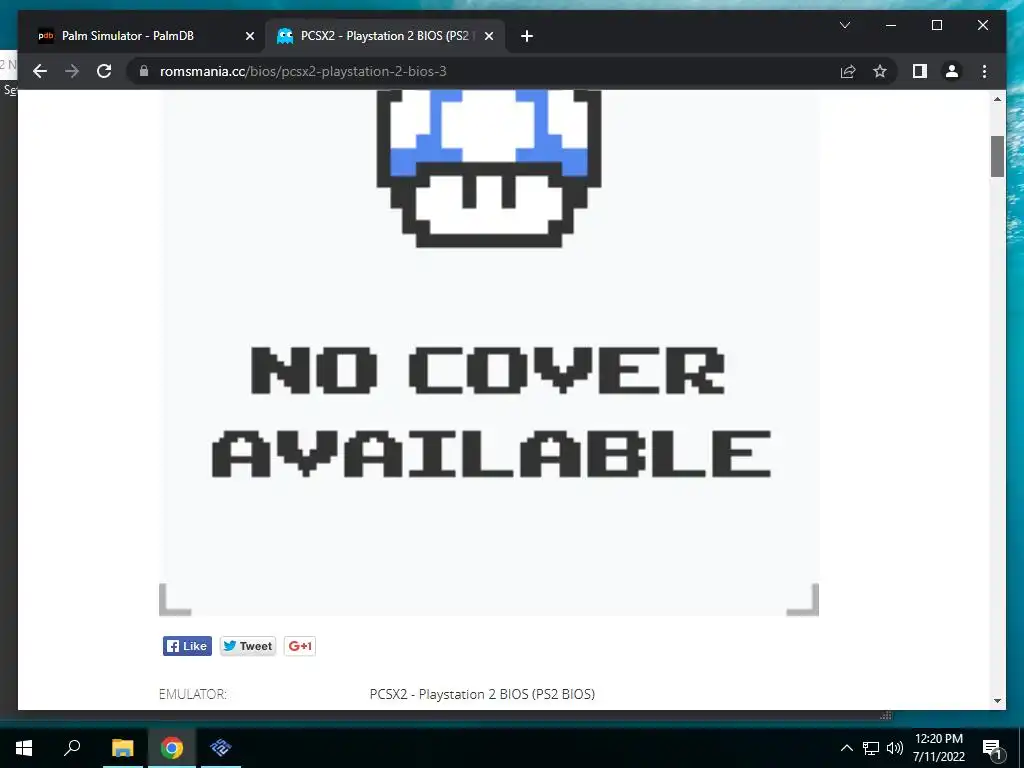Screen dimensions: 1024x768
Task: Click the No Cover Available image
Action: (x=488, y=353)
